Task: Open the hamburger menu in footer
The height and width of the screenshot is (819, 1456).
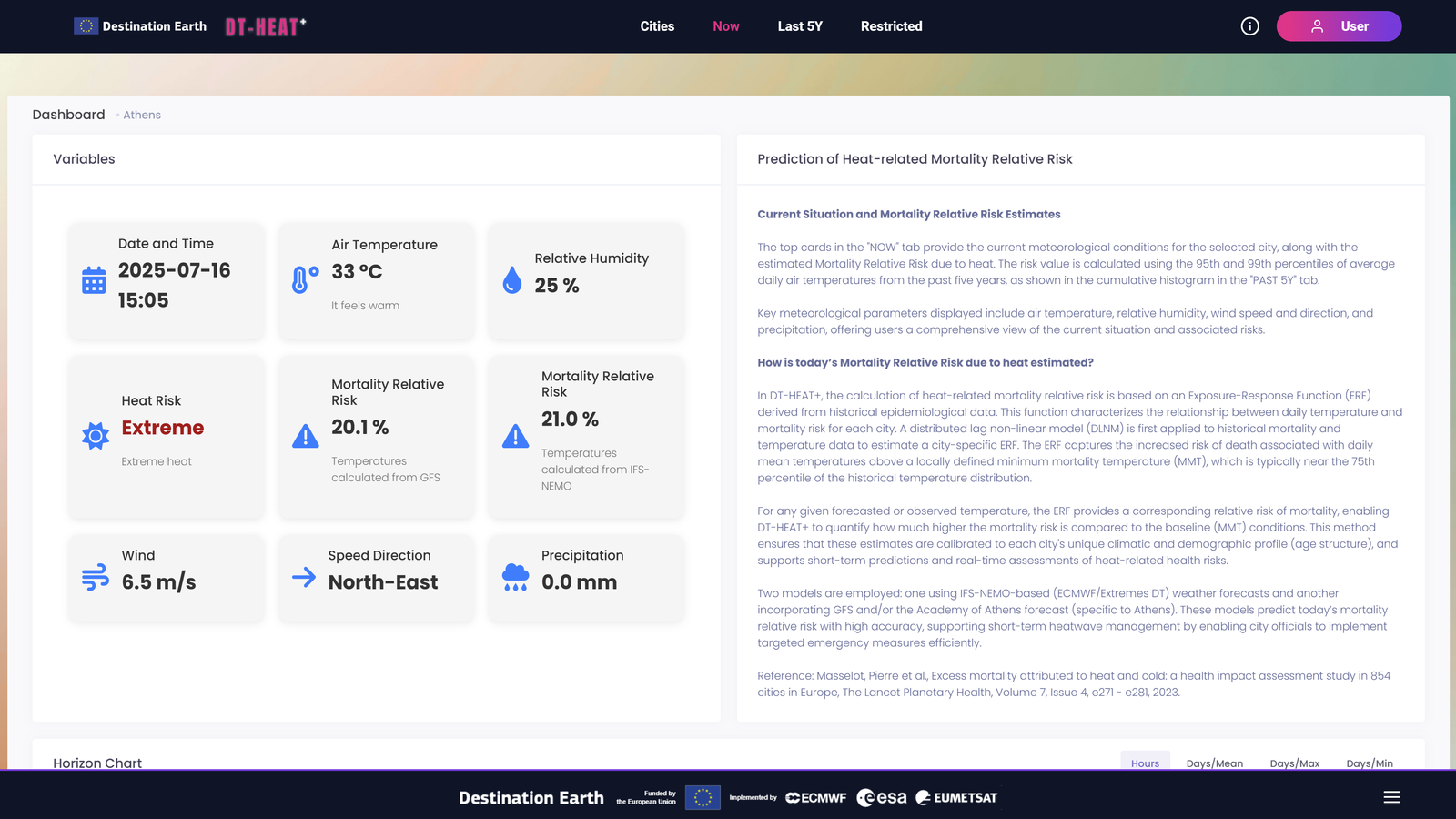Action: click(x=1391, y=797)
